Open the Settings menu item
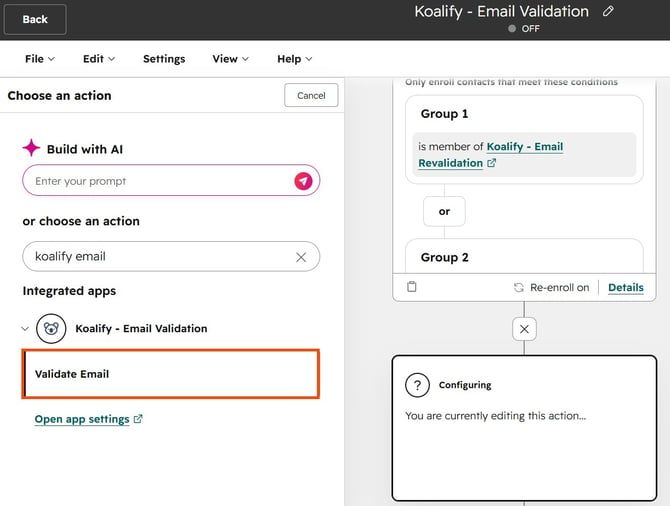 164,59
